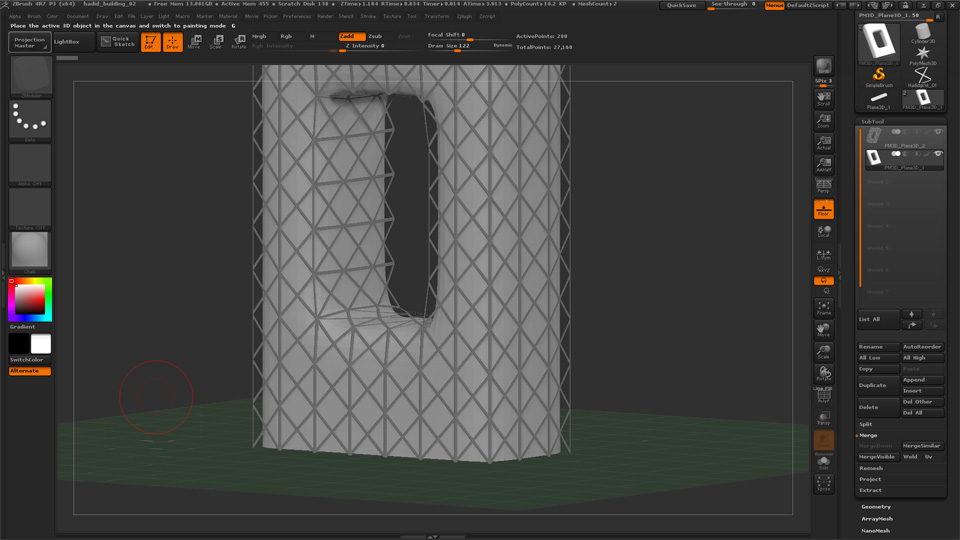Viewport: 960px width, 540px height.
Task: Select Plane3D_1 tool
Action: (879, 99)
